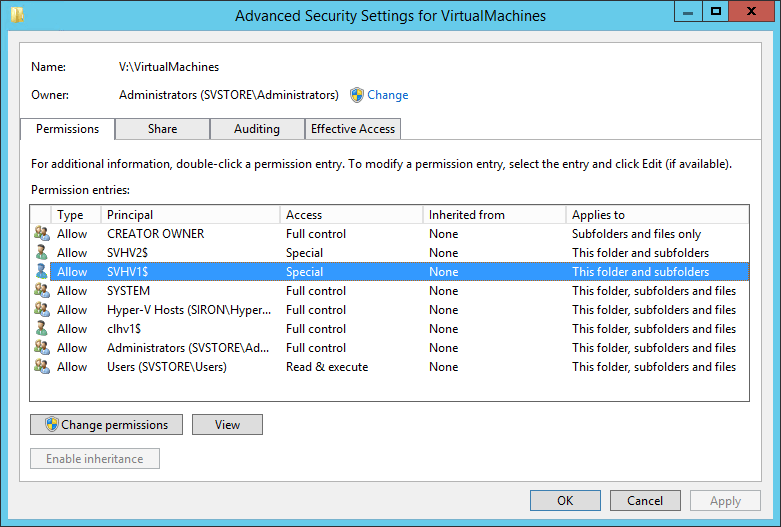Click the folder icon in the title bar
The height and width of the screenshot is (527, 781).
[17, 14]
